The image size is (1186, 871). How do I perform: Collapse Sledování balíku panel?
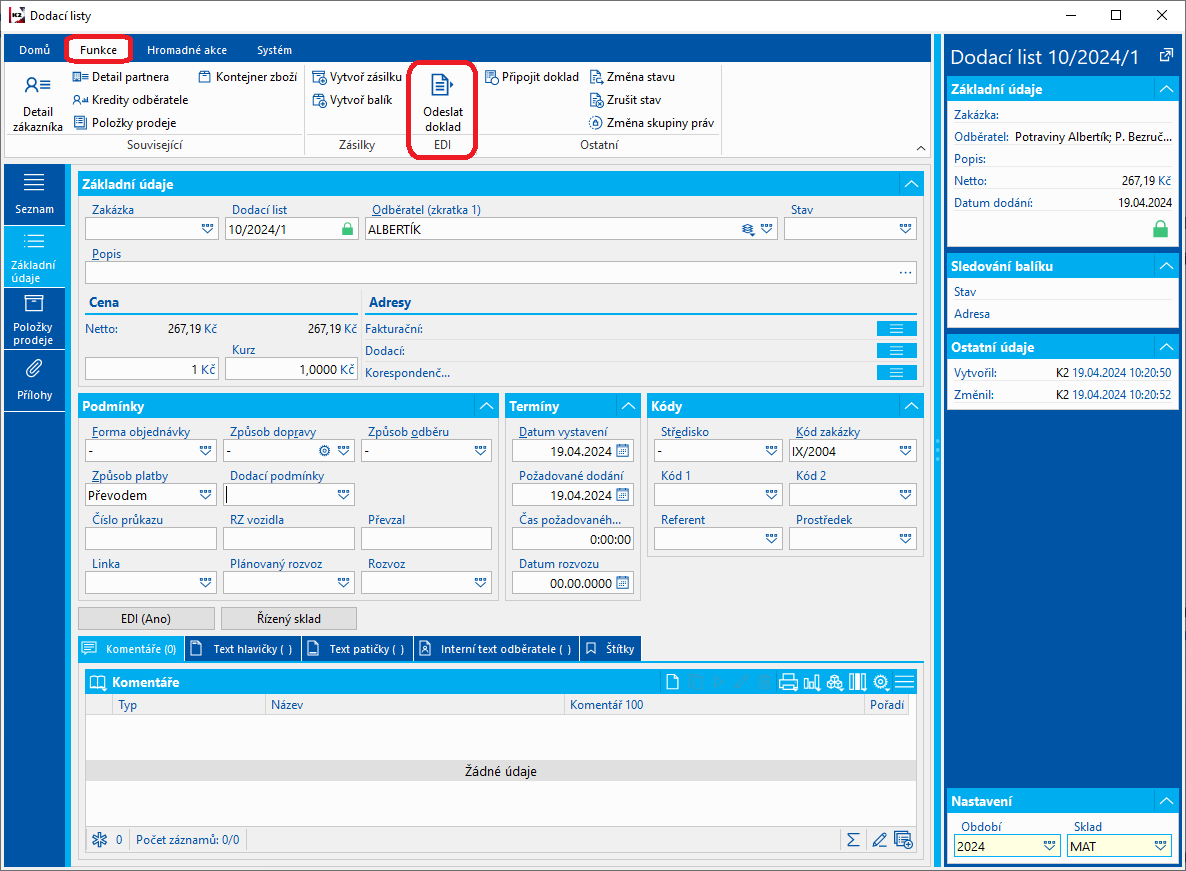click(x=1166, y=266)
